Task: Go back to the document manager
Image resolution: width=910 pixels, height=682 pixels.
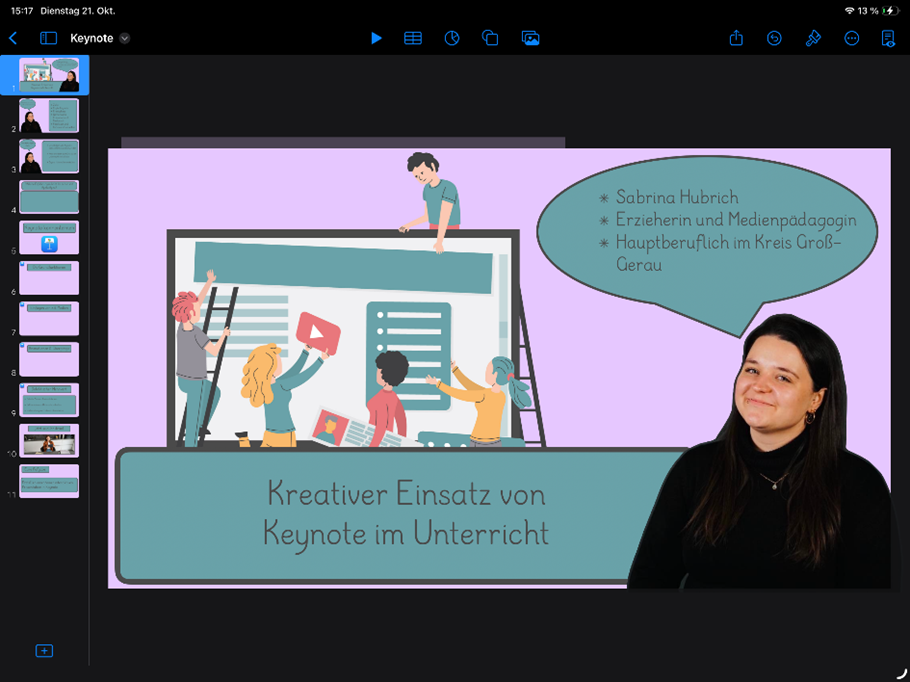Action: click(13, 38)
